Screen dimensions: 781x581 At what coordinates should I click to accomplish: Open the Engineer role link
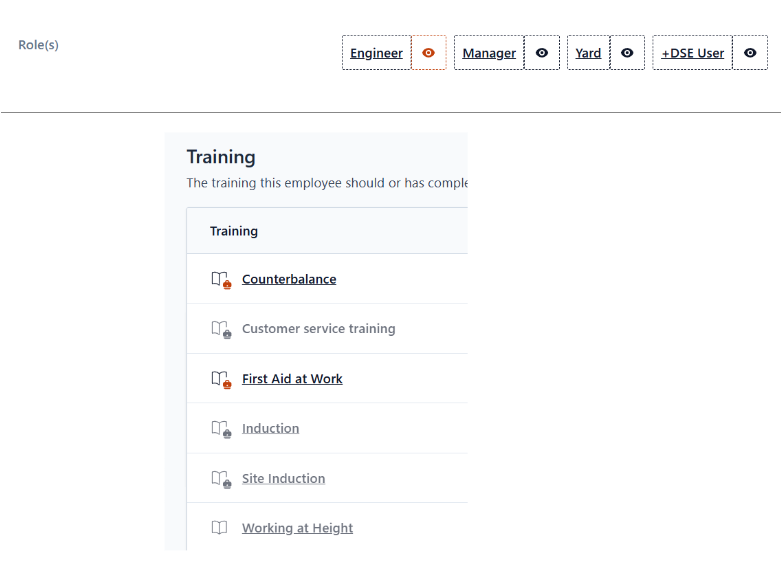377,53
